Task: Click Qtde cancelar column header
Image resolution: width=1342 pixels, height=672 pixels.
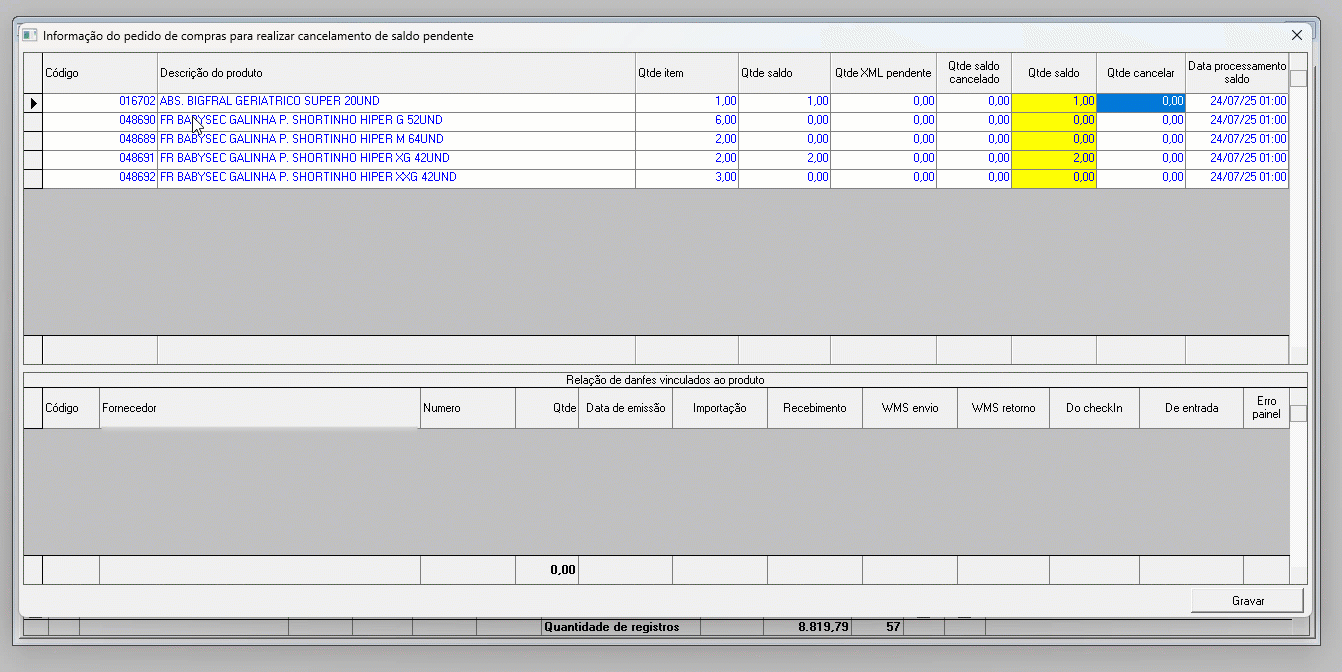Action: click(x=1141, y=73)
